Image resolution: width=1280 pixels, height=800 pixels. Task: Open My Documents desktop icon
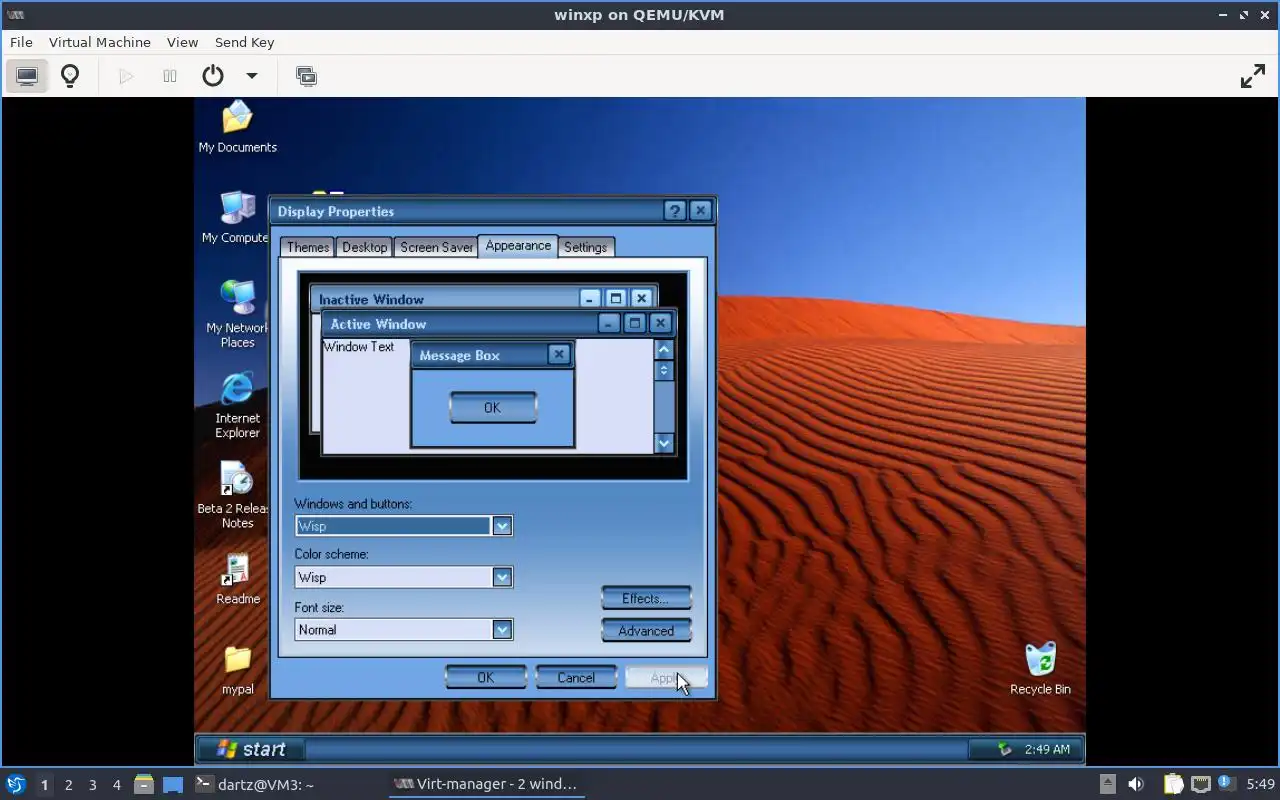coord(237,127)
